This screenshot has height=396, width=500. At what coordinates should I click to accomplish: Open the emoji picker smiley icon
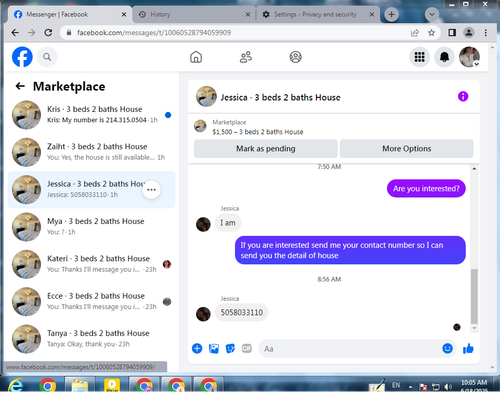point(447,349)
